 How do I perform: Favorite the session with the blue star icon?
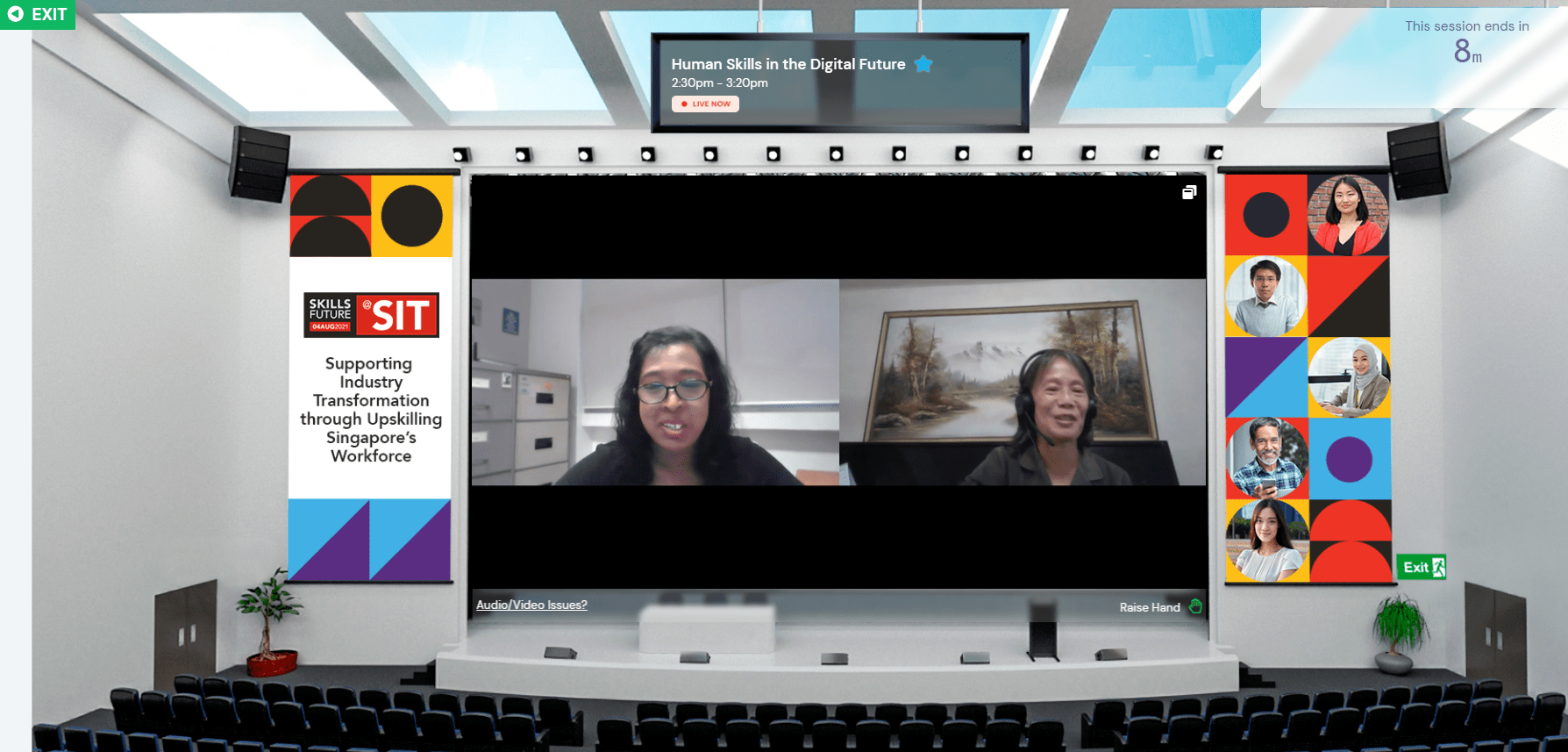(x=923, y=64)
